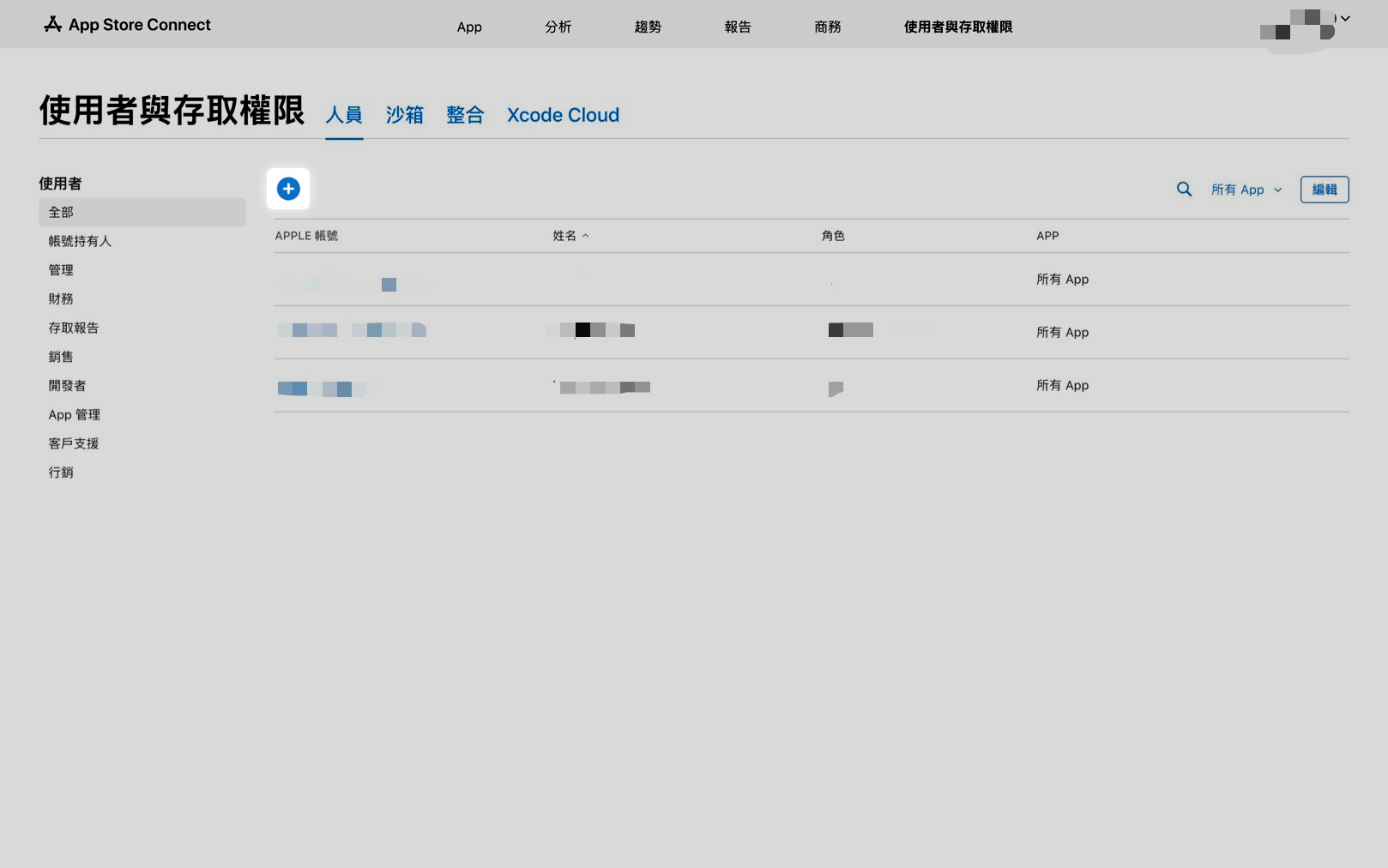Screen dimensions: 1388x868
Task: Open 趨勢 in the top navigation
Action: pyautogui.click(x=648, y=27)
